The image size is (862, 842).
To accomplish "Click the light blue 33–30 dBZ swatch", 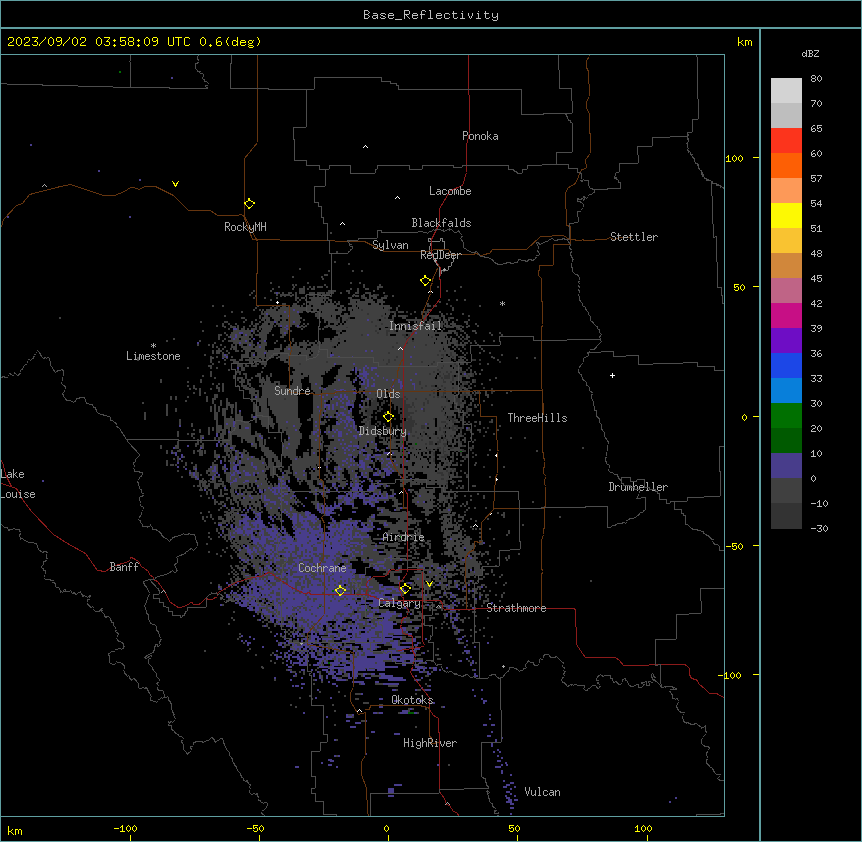I will 786,391.
